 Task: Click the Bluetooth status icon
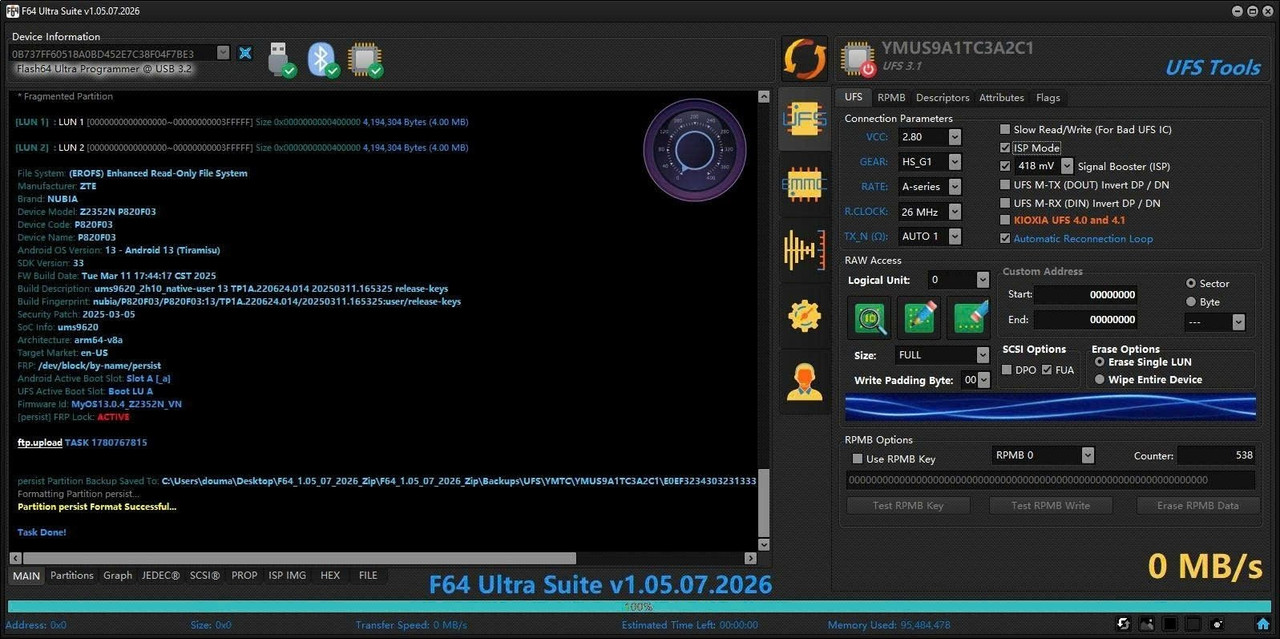click(322, 59)
